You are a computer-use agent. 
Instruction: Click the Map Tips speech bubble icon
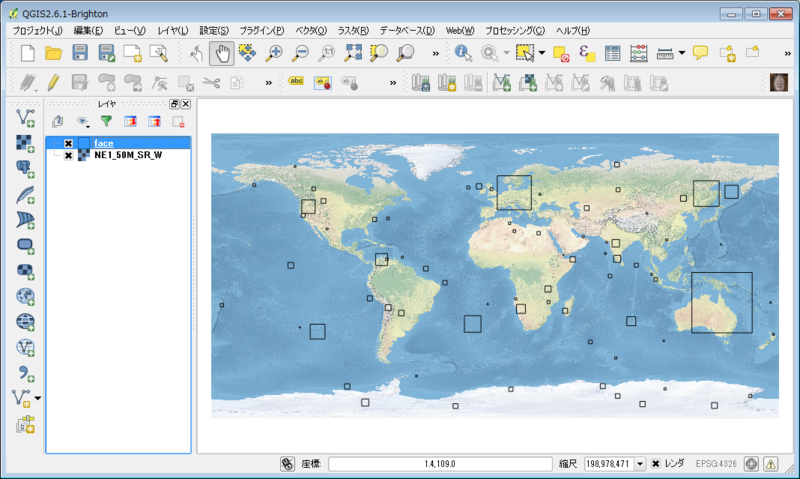[x=701, y=53]
